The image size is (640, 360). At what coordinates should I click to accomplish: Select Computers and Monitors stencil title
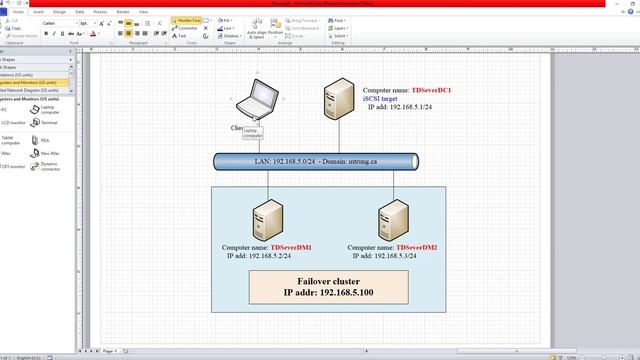click(34, 82)
